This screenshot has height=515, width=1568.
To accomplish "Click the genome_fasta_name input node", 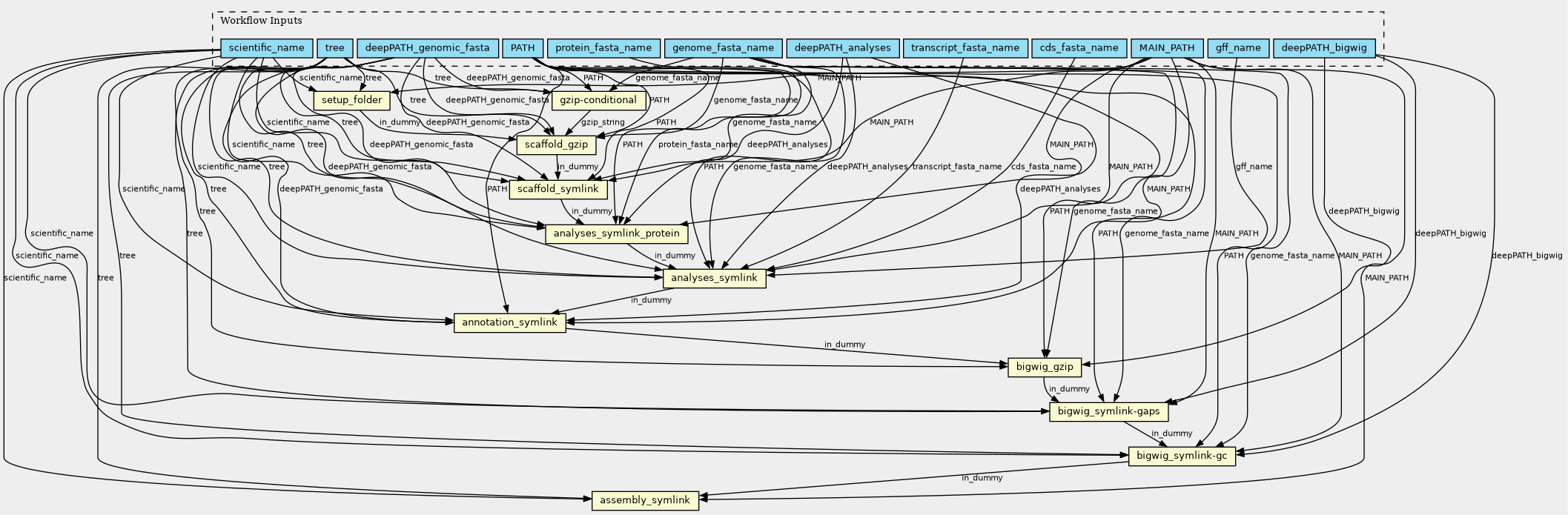I will point(723,48).
